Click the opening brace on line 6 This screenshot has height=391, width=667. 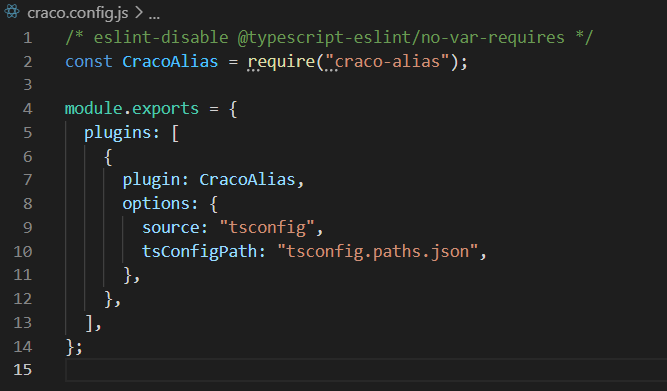[x=108, y=157]
